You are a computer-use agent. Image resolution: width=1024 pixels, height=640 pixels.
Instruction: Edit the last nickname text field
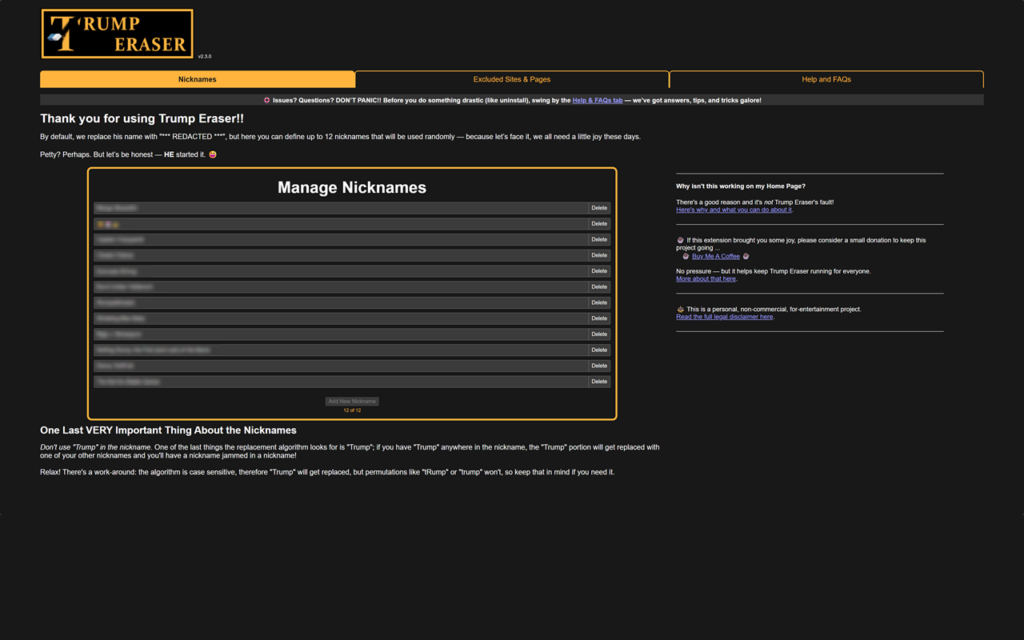(341, 381)
